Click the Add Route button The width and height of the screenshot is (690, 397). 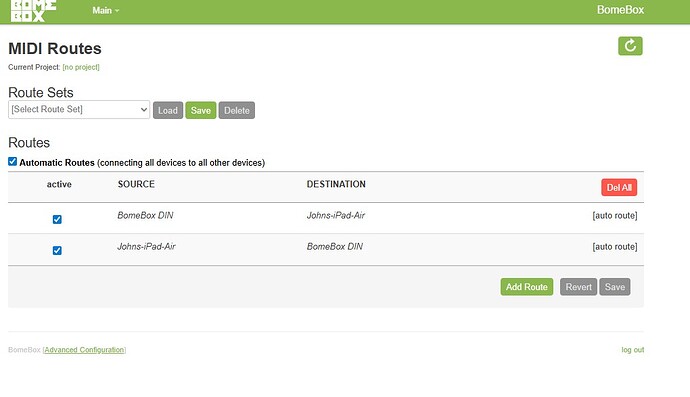click(x=527, y=287)
